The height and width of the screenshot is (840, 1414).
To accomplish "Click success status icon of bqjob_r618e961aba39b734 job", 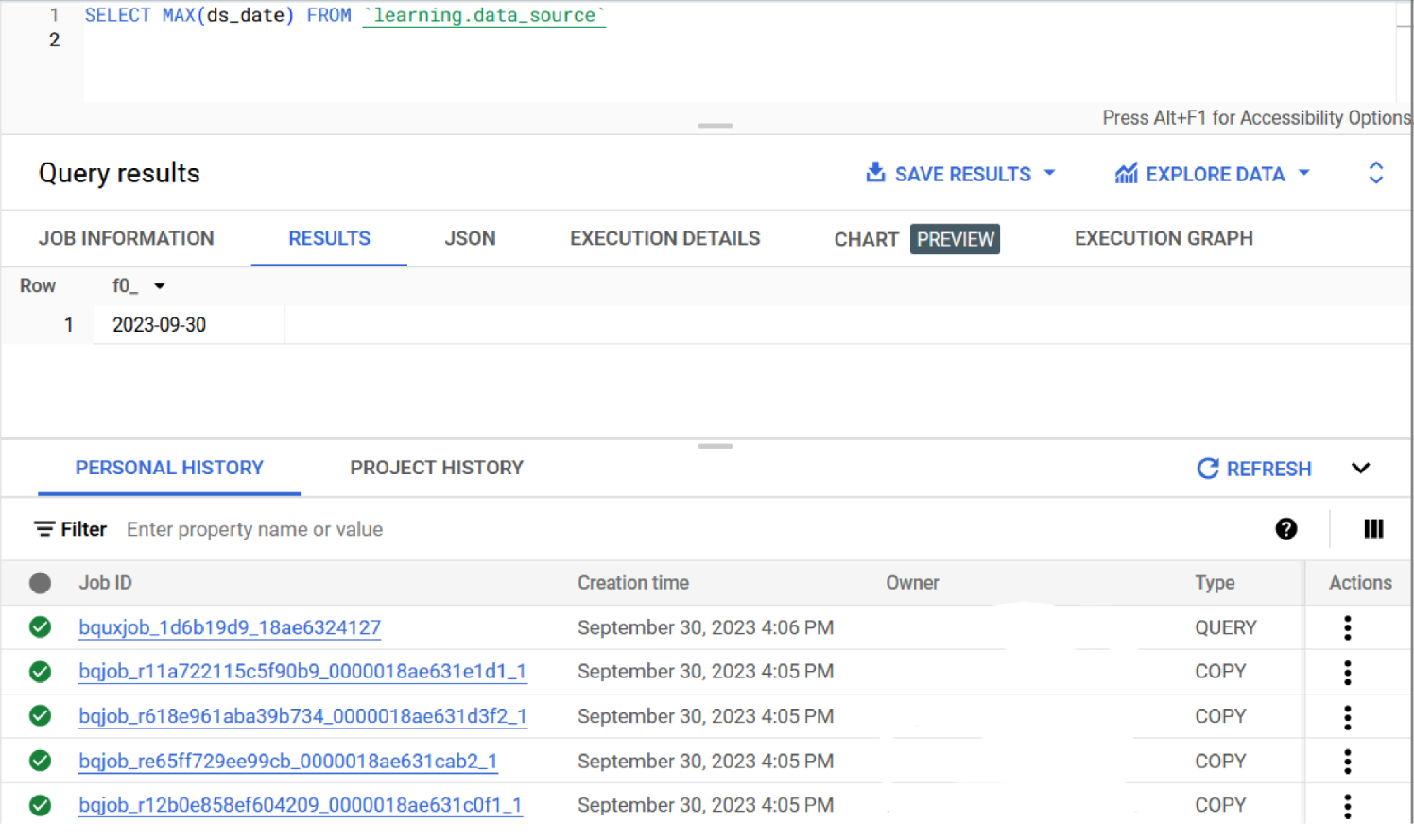I will tap(40, 715).
